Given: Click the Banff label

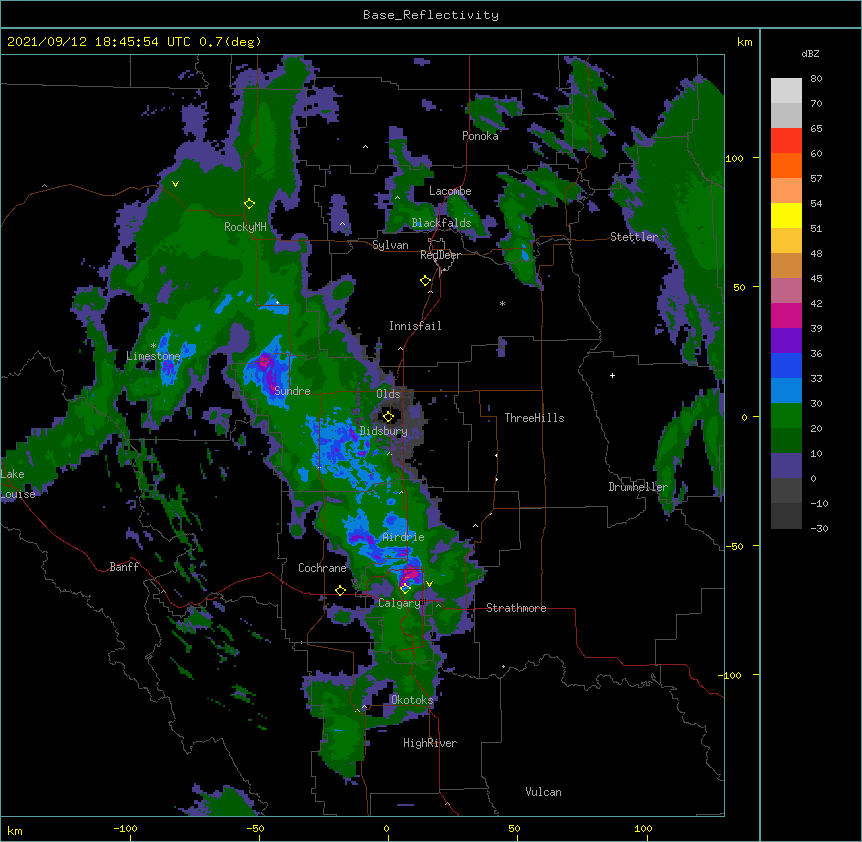Looking at the screenshot, I should tap(124, 567).
